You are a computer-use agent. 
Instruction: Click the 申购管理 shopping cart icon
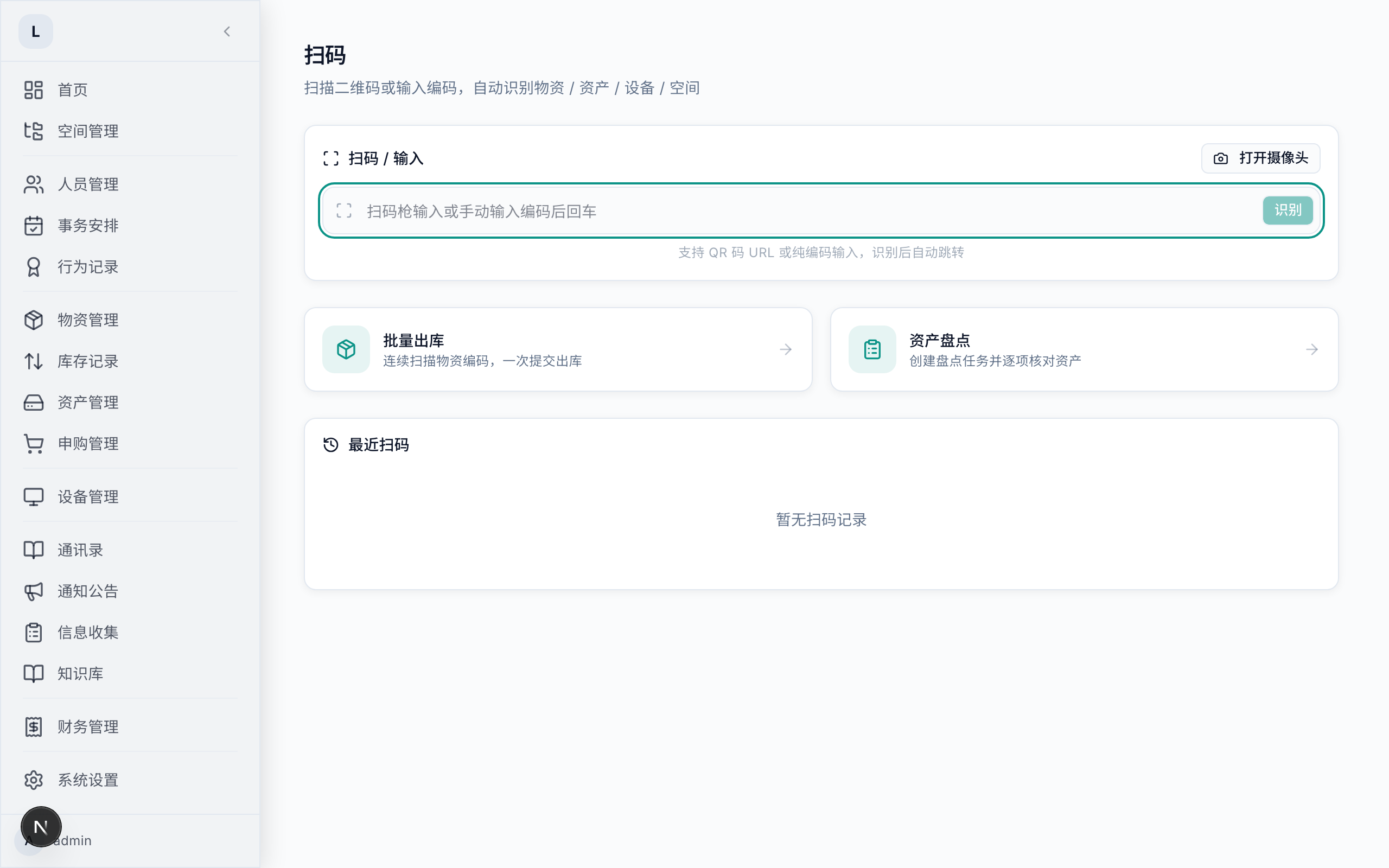33,444
